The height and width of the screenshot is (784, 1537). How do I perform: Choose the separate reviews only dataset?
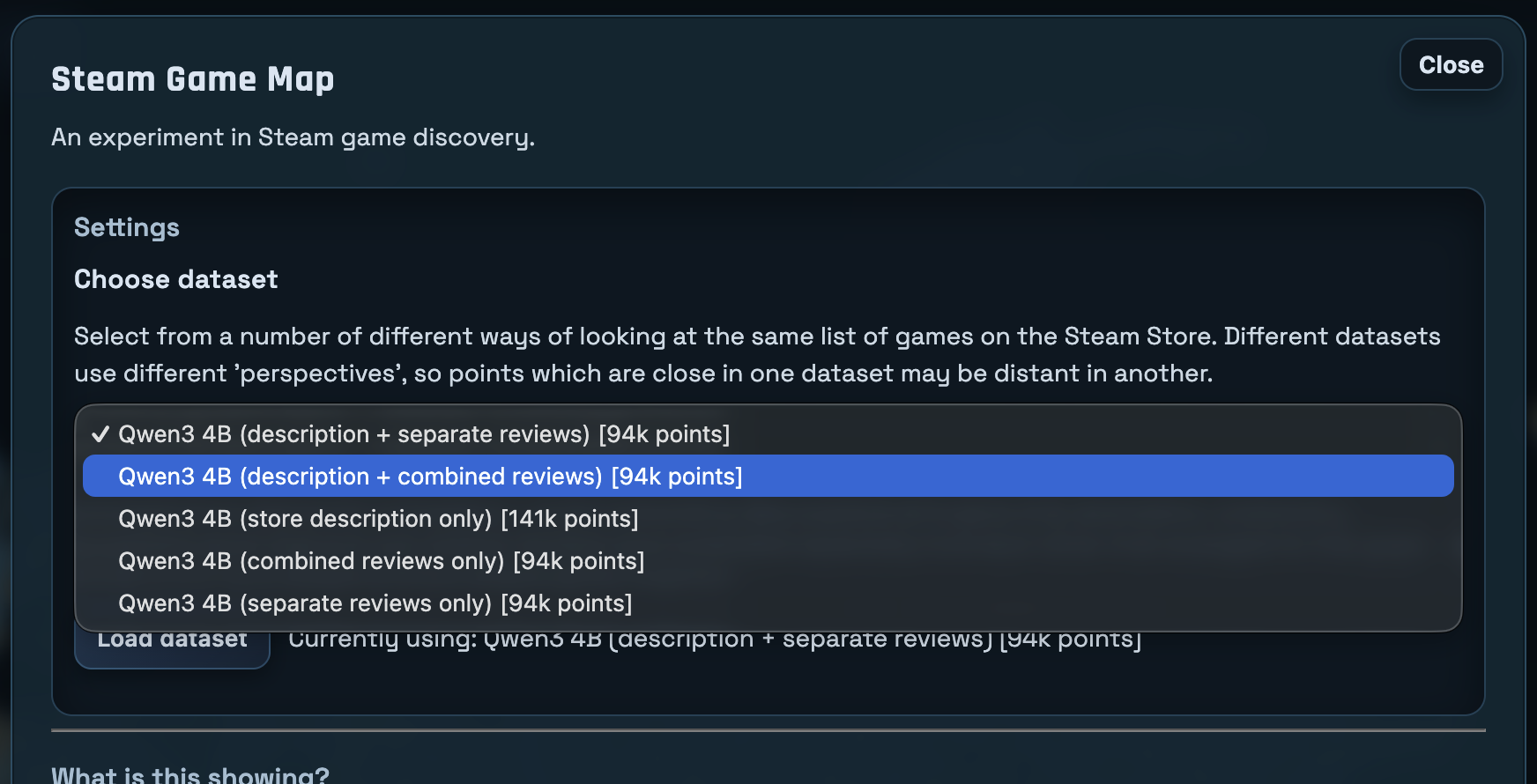point(375,603)
